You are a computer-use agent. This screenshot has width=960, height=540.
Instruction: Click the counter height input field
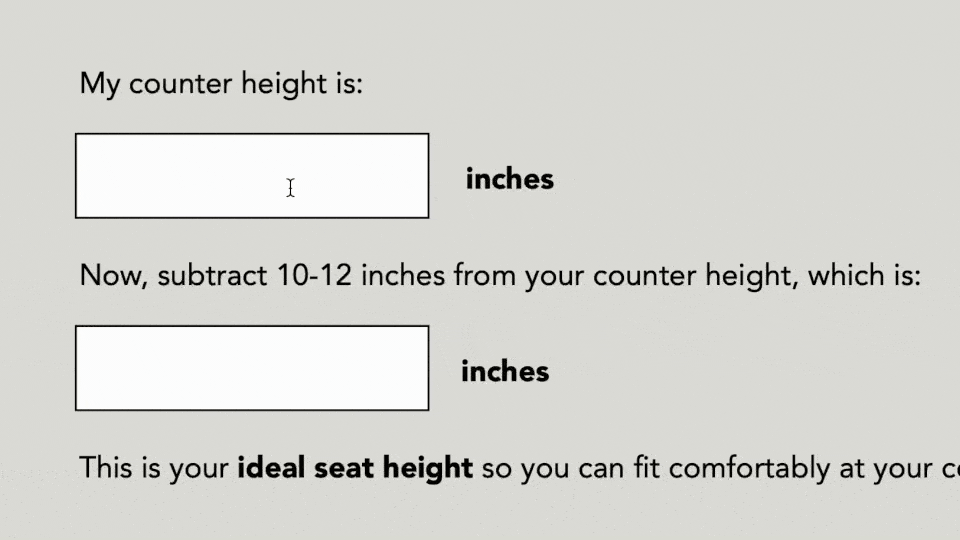(252, 176)
